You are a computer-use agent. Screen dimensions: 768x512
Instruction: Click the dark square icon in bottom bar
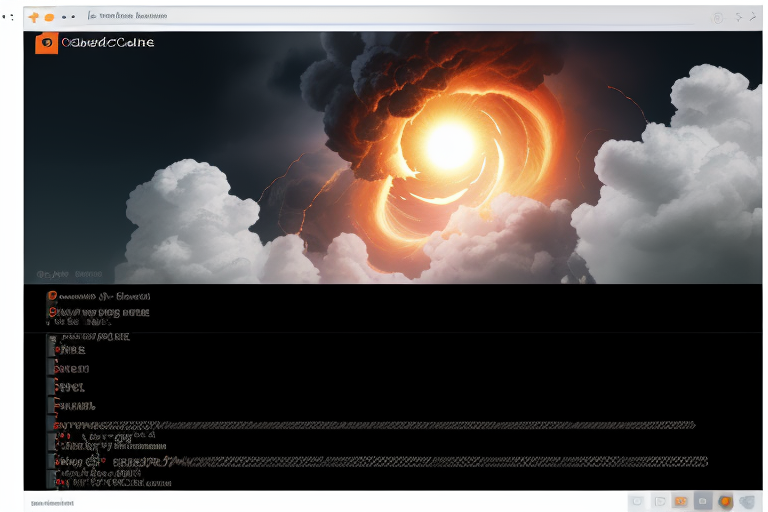703,501
